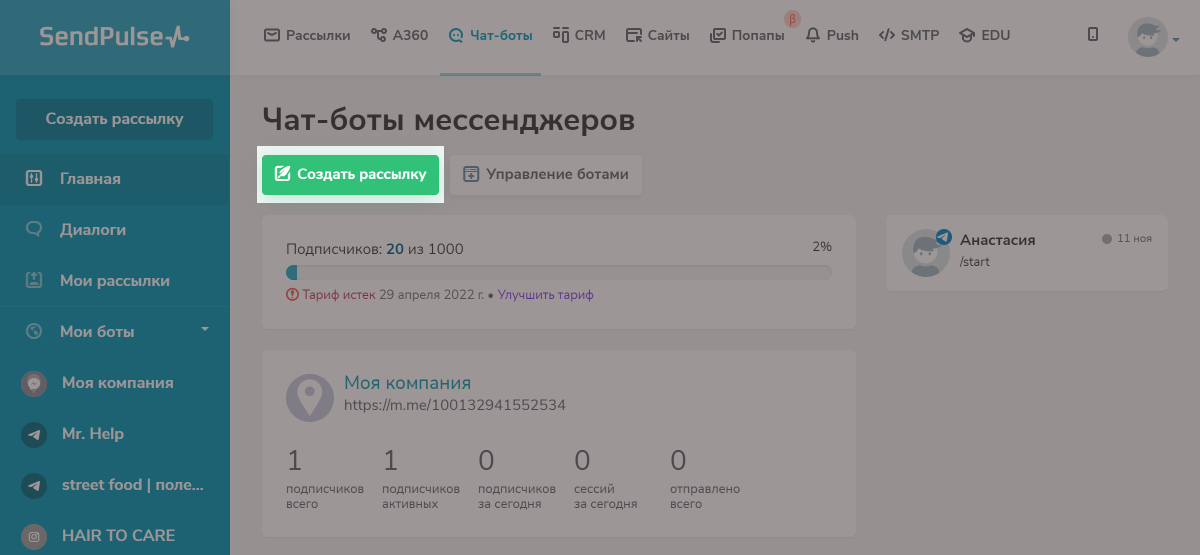Open Анастасия's /start conversation

click(1026, 252)
